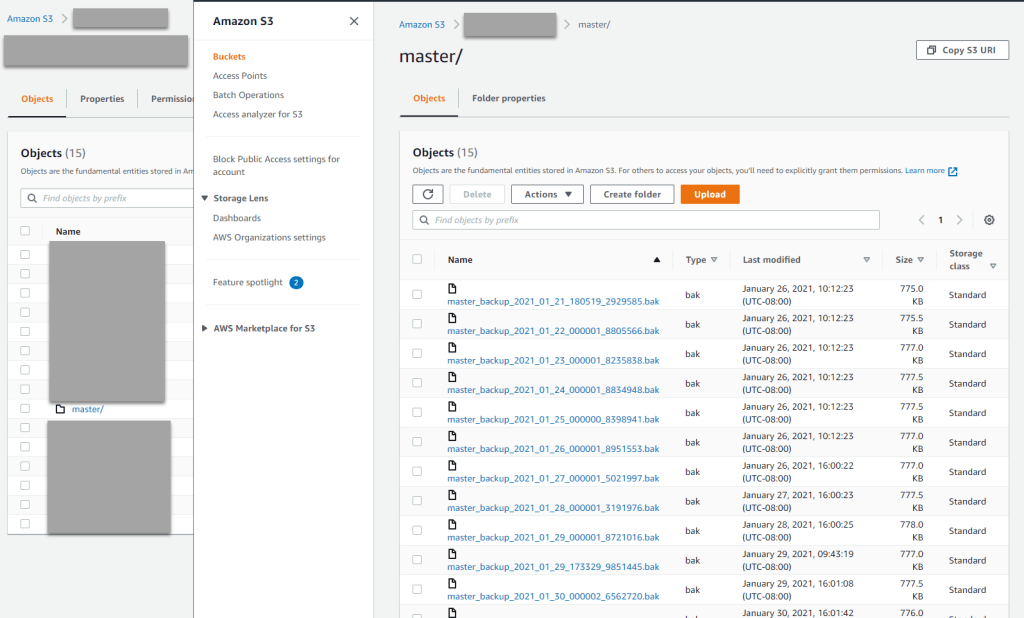Open the objects list preferences gear

[988, 219]
